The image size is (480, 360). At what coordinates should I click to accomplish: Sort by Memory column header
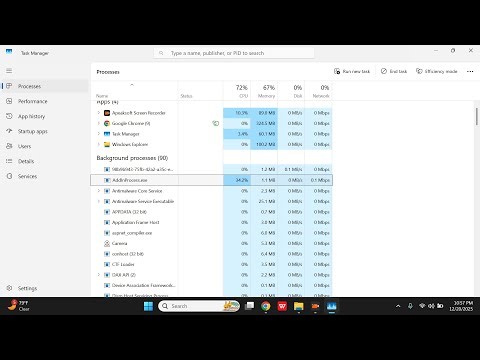[264, 91]
